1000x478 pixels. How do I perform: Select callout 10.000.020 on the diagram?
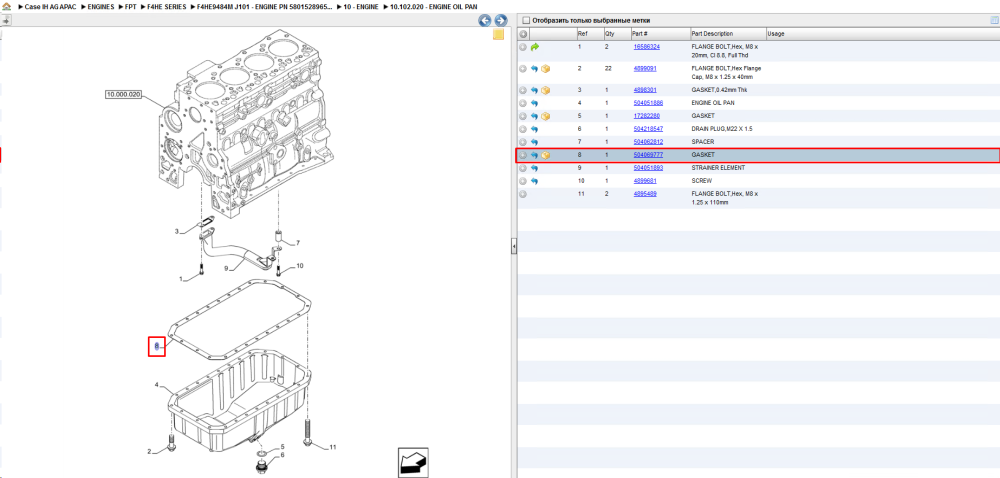pos(123,94)
